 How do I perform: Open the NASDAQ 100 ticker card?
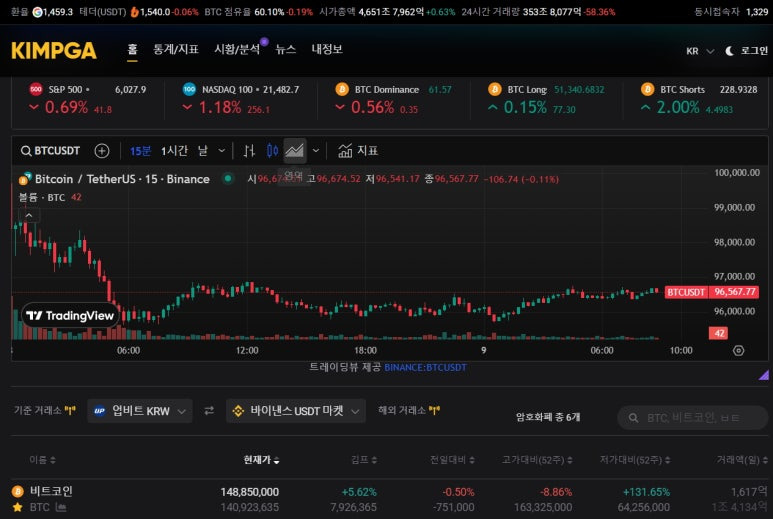tap(241, 99)
